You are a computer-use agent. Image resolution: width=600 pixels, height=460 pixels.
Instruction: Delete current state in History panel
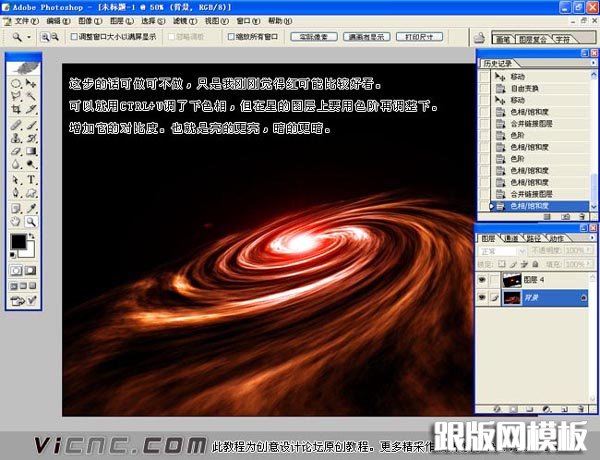tap(582, 217)
